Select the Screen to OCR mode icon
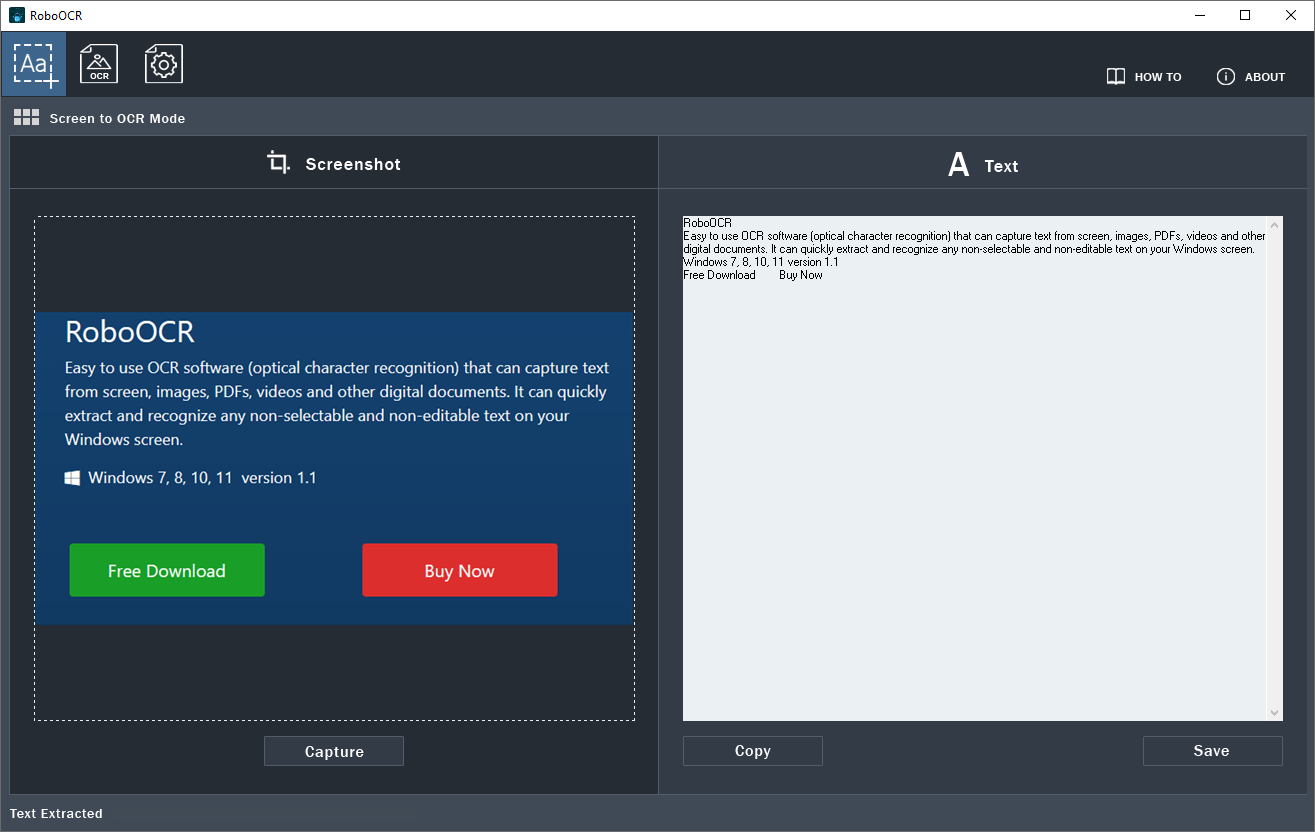 click(x=34, y=64)
